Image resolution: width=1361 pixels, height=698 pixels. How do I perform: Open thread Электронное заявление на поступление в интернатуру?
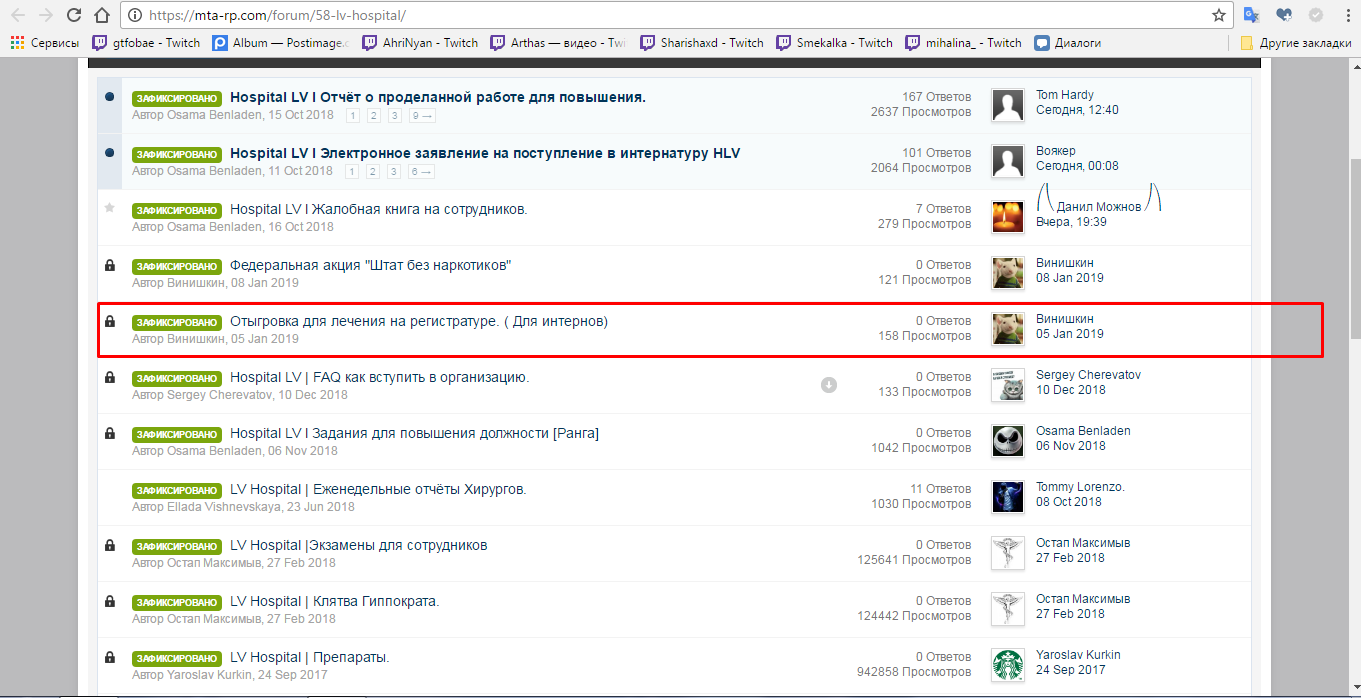tap(485, 153)
